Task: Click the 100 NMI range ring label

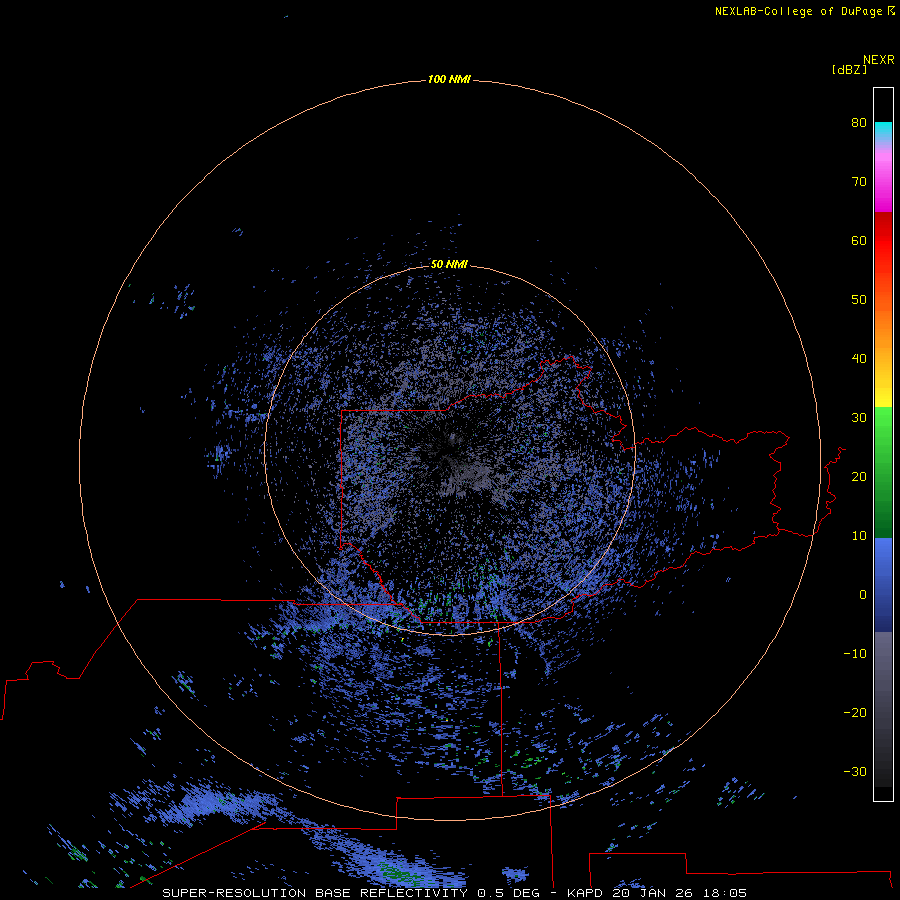Action: tap(449, 79)
